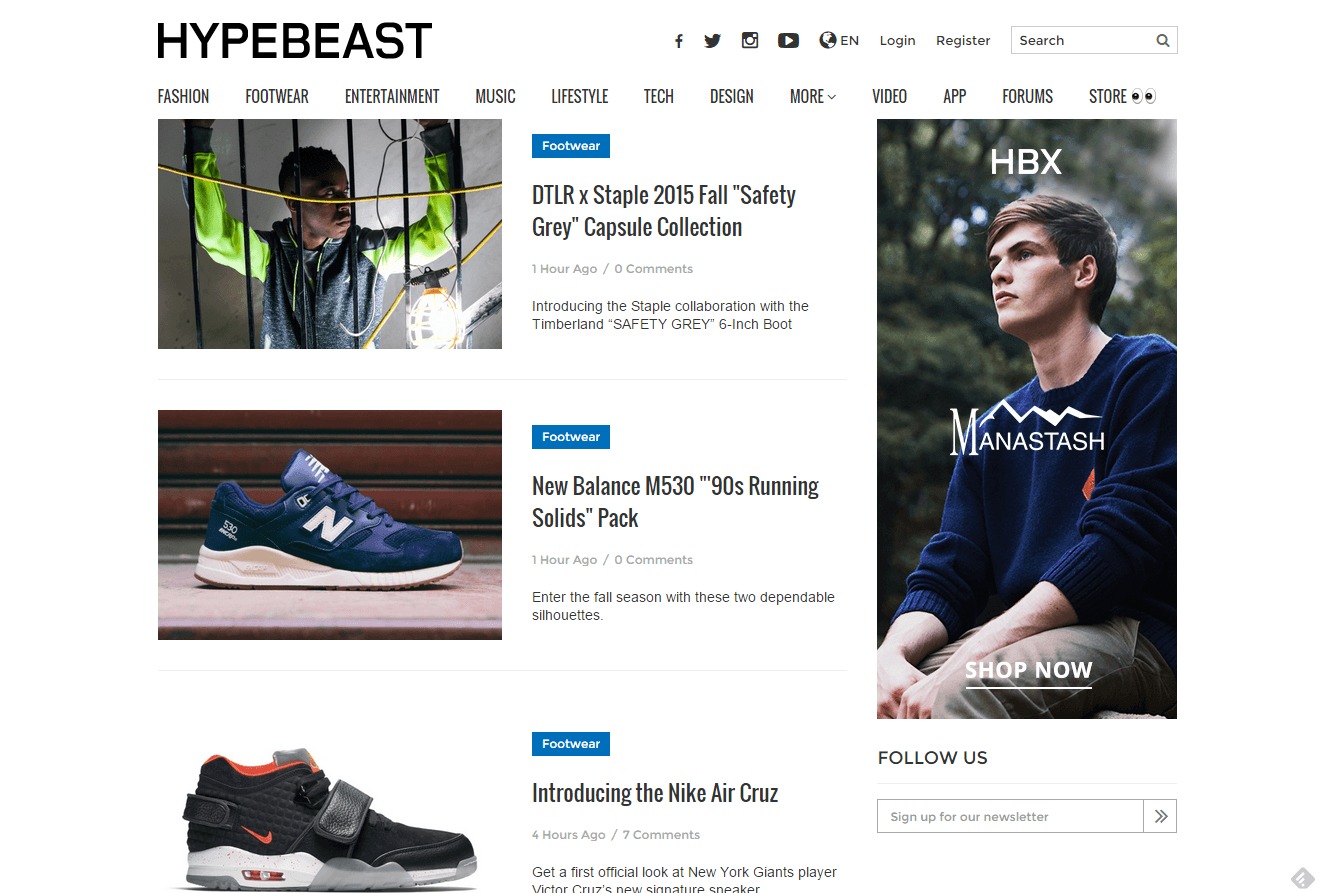Click the small tag icon in the bottom corner

click(1302, 878)
